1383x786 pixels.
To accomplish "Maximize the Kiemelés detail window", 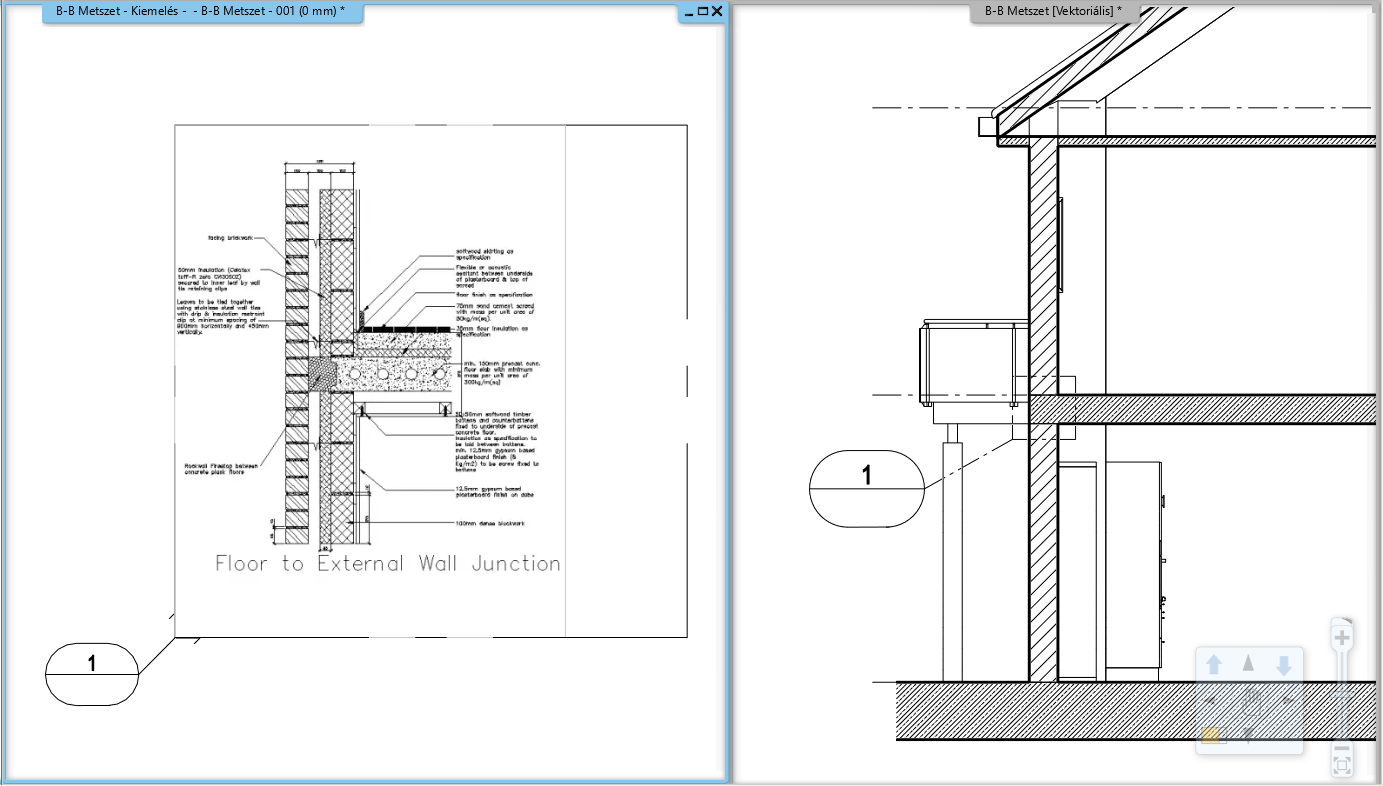I will pyautogui.click(x=703, y=12).
